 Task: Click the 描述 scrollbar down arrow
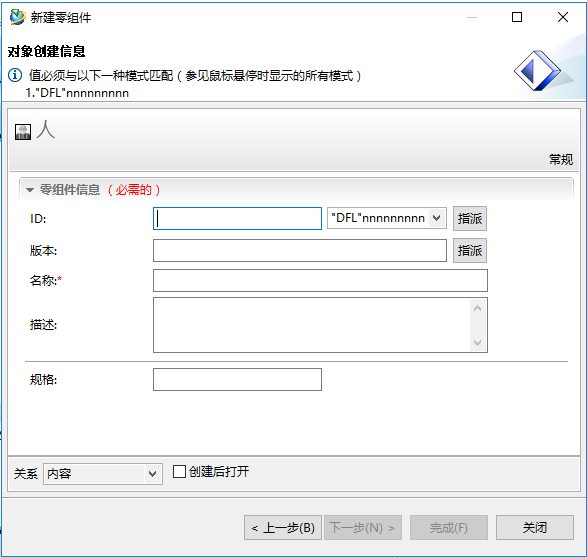click(477, 342)
